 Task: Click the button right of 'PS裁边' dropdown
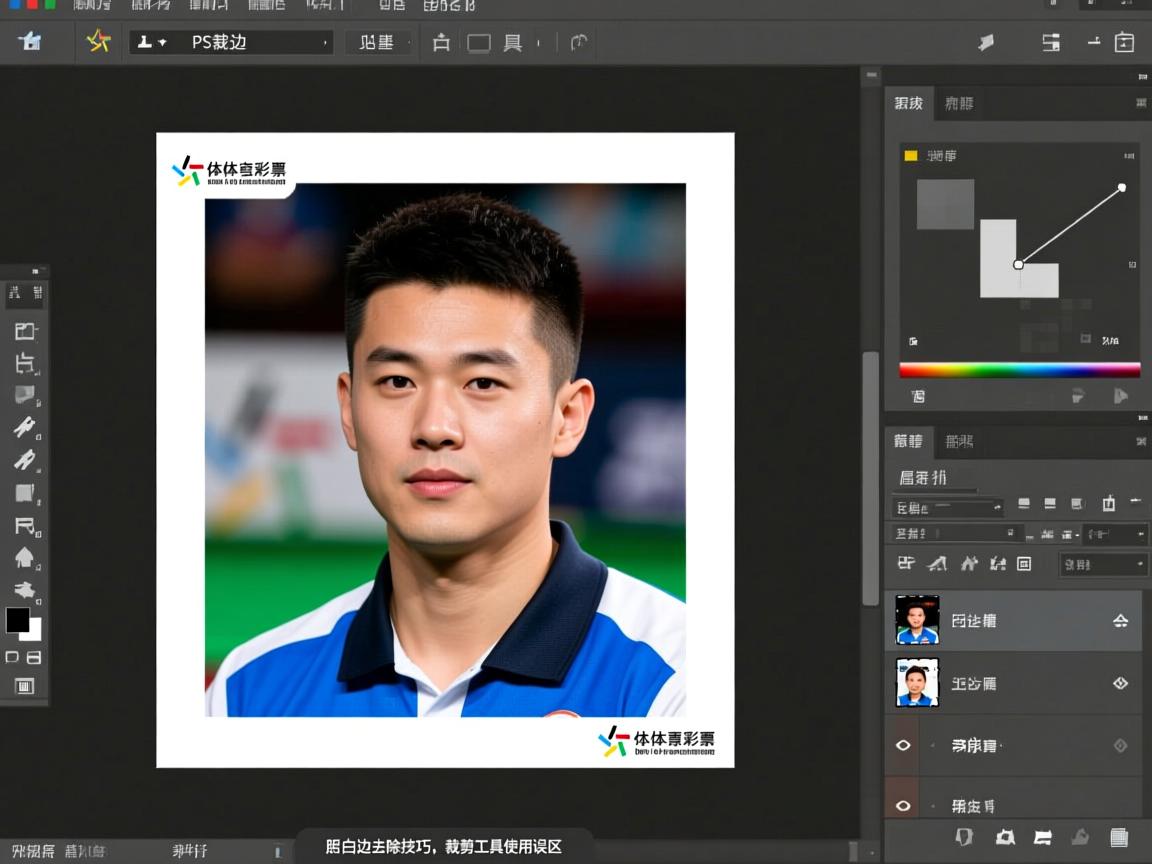click(377, 42)
